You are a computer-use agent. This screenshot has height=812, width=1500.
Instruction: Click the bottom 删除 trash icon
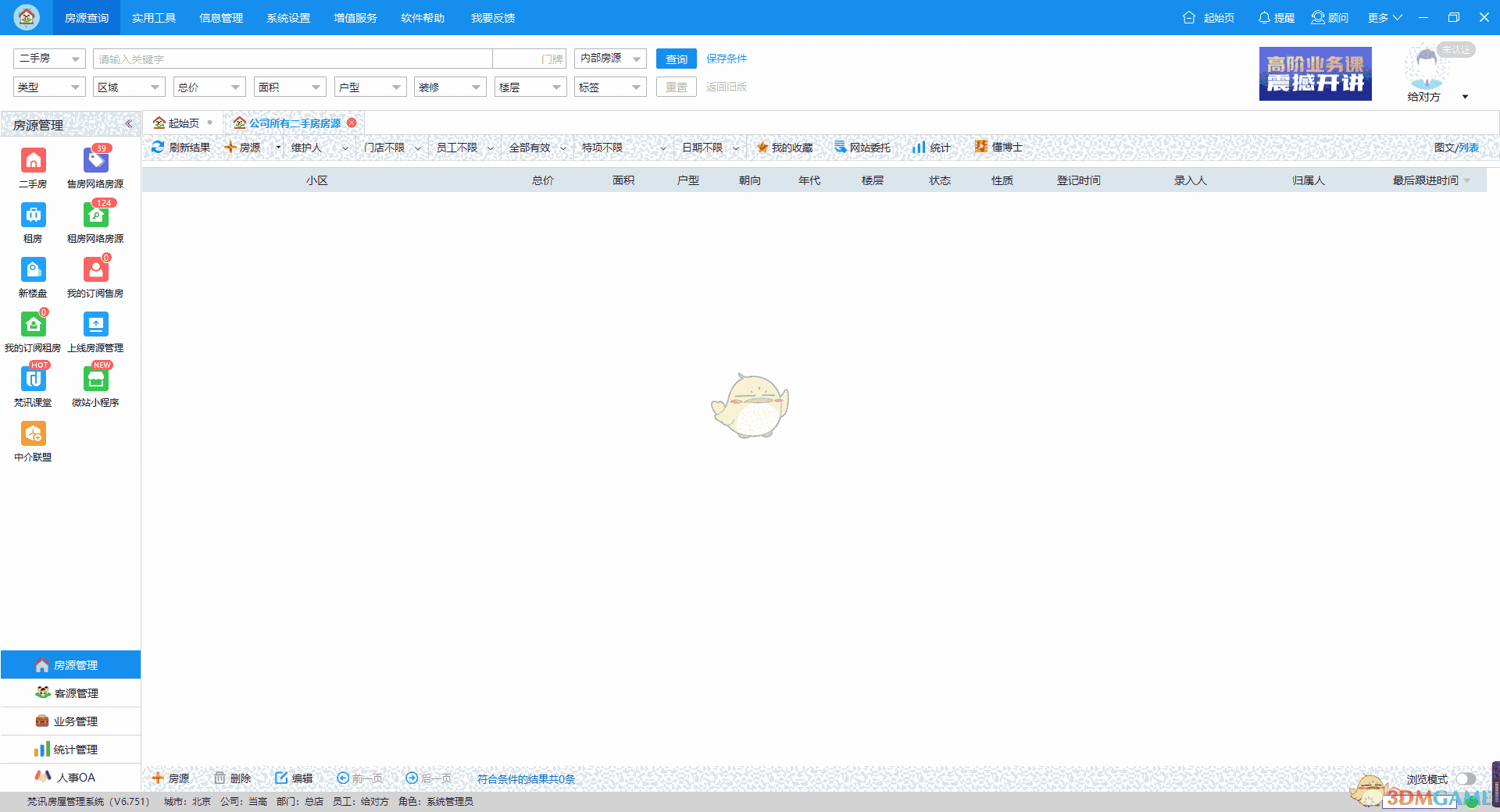(x=220, y=778)
